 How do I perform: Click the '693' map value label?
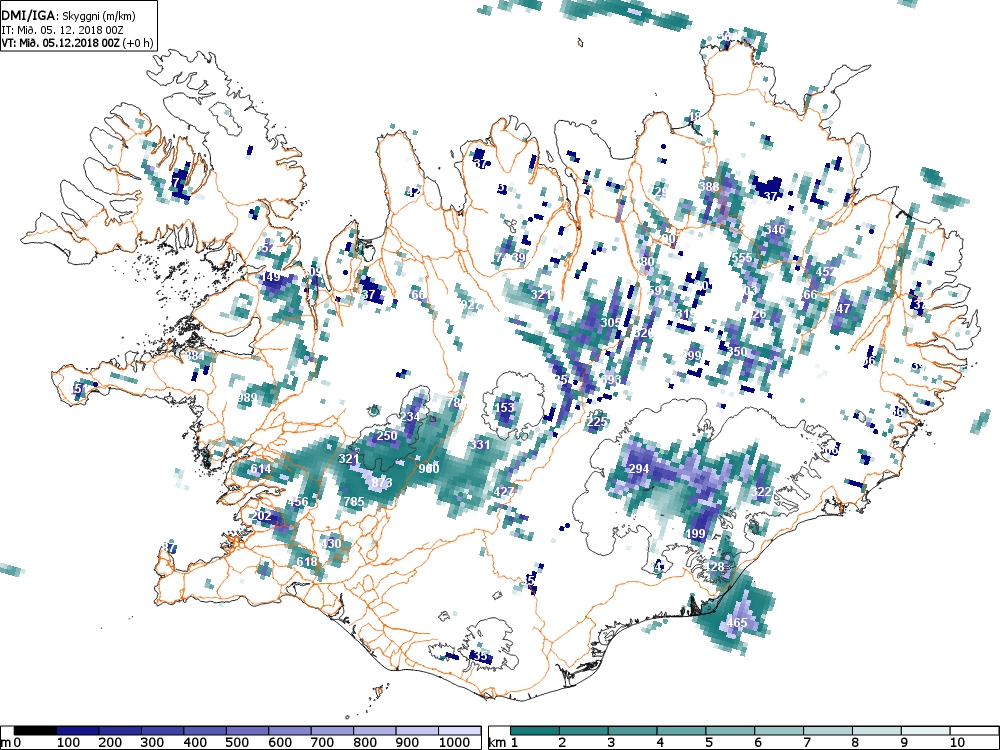click(611, 379)
